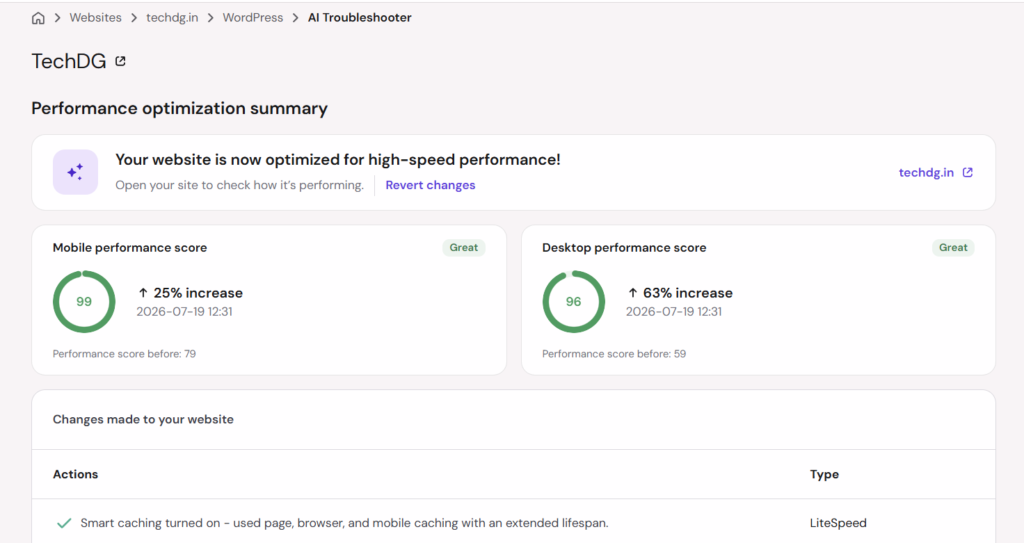Click 'Open your site to check' text
Viewport: 1024px width, 543px height.
[240, 185]
